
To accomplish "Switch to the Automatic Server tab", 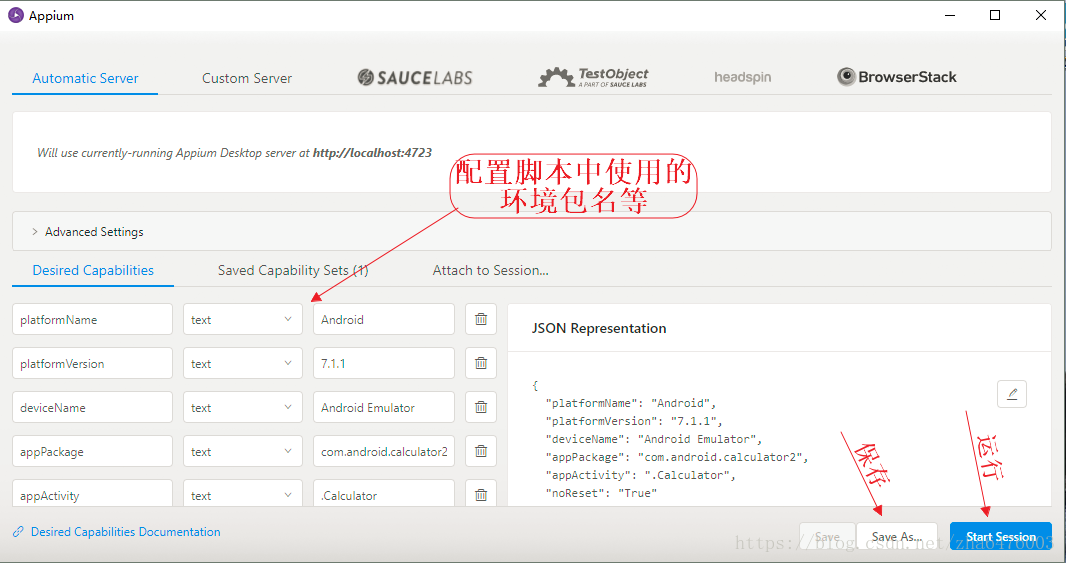I will click(x=85, y=78).
